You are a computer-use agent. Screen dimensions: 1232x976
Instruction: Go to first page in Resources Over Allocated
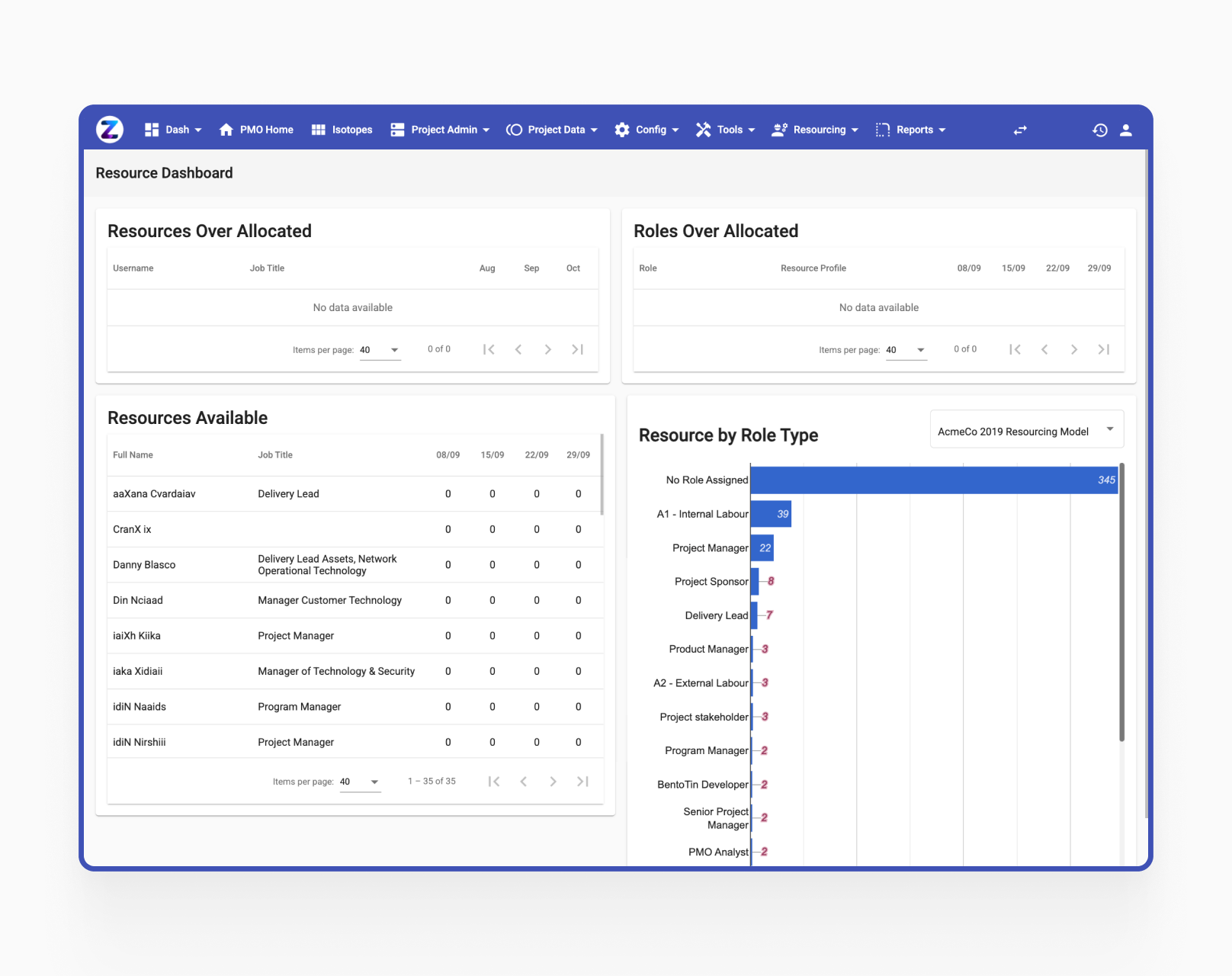(489, 349)
